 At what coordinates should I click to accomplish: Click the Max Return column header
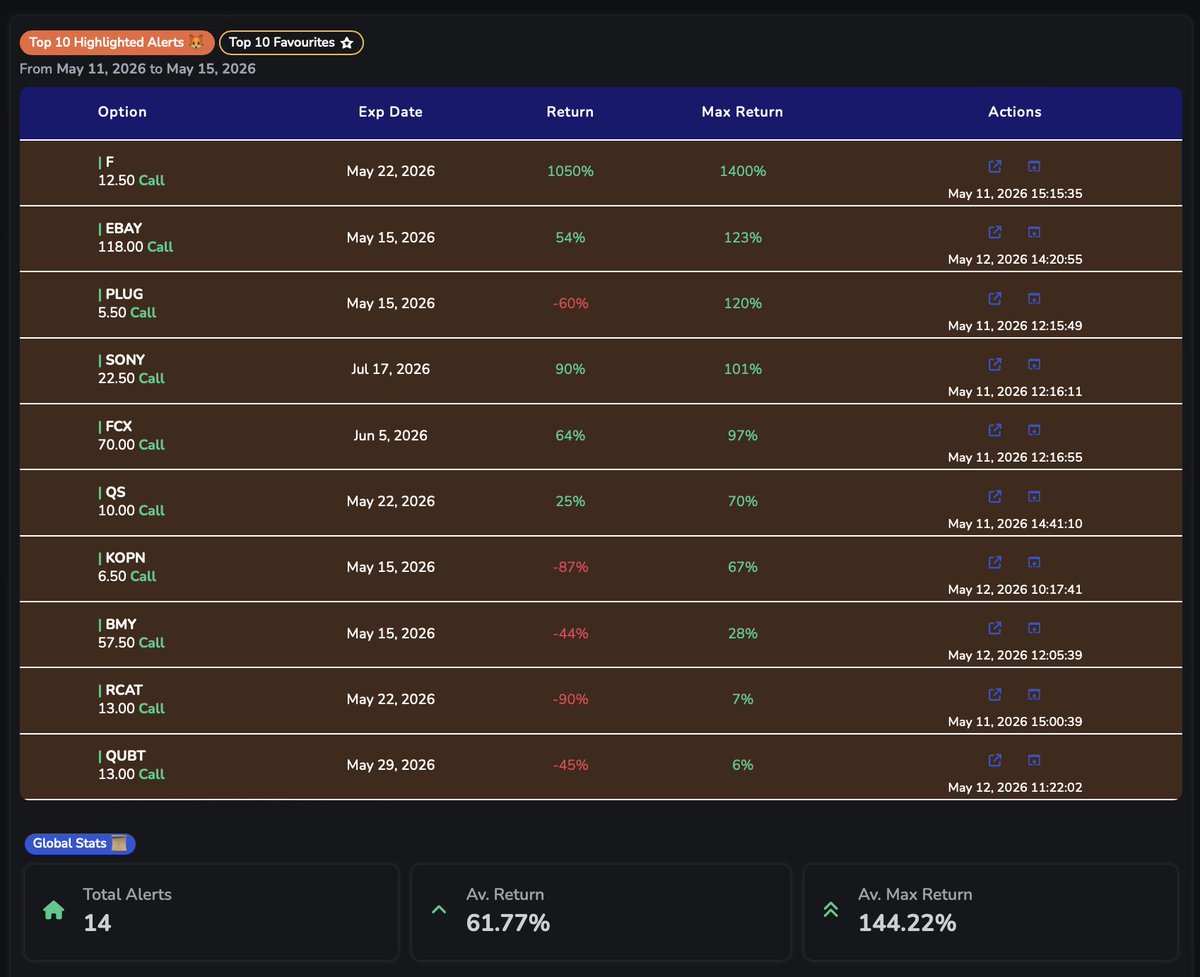[742, 112]
